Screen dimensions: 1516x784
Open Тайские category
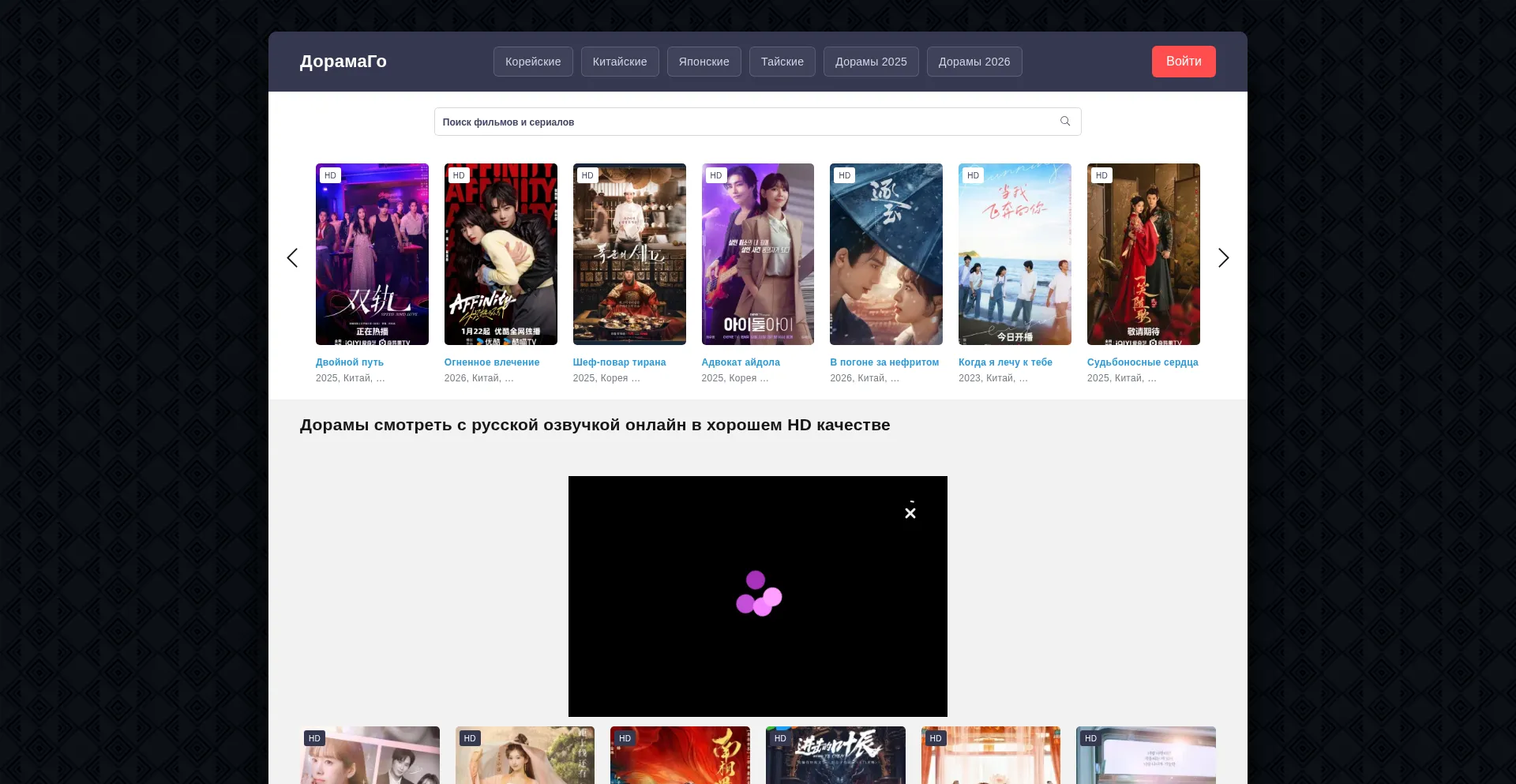(x=782, y=62)
